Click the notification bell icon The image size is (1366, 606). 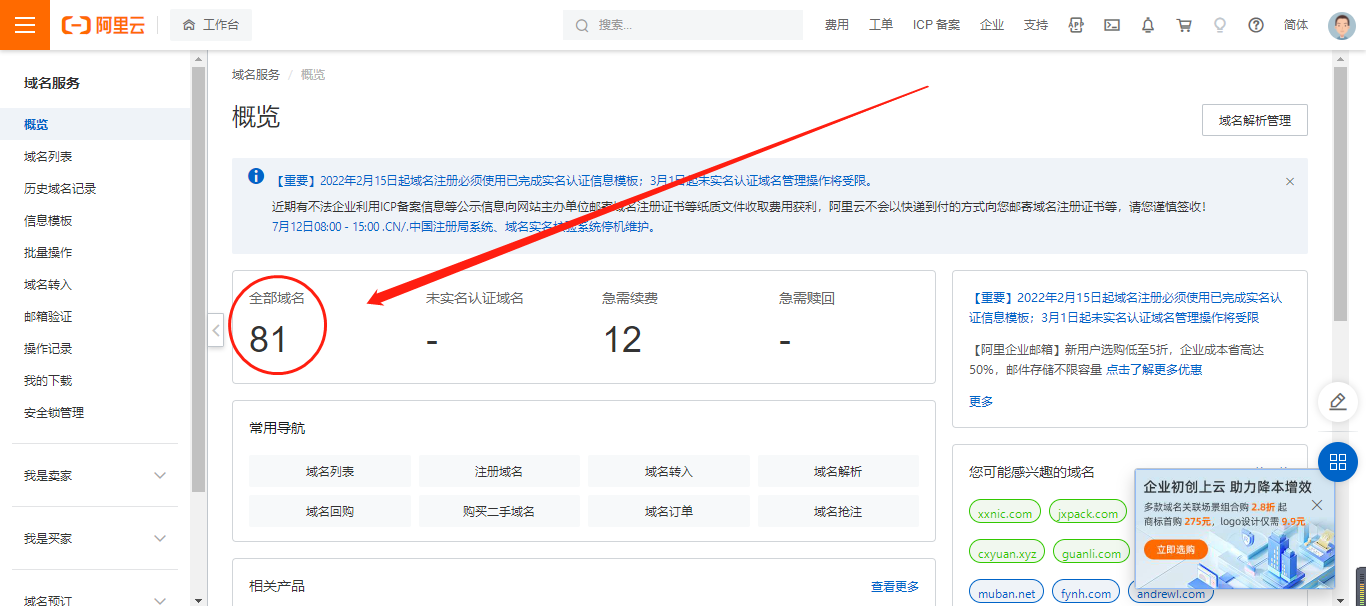coord(1148,25)
